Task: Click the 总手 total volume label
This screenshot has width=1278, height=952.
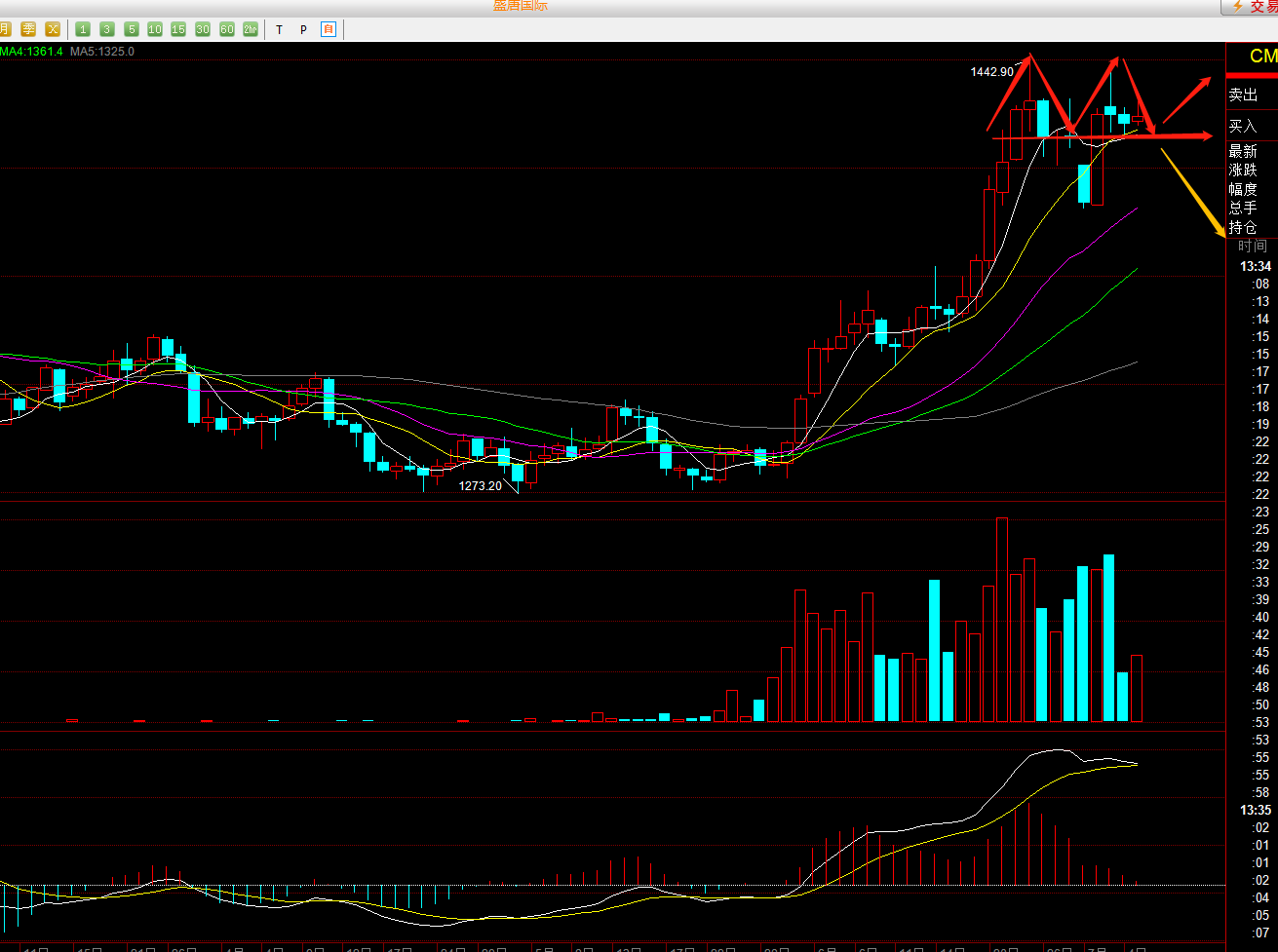Action: (1243, 208)
